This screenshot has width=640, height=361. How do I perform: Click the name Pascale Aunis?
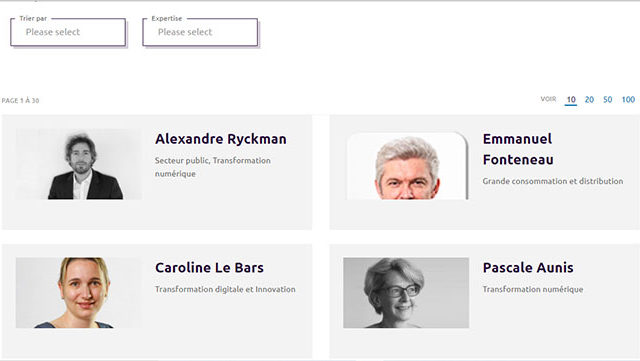tap(528, 267)
